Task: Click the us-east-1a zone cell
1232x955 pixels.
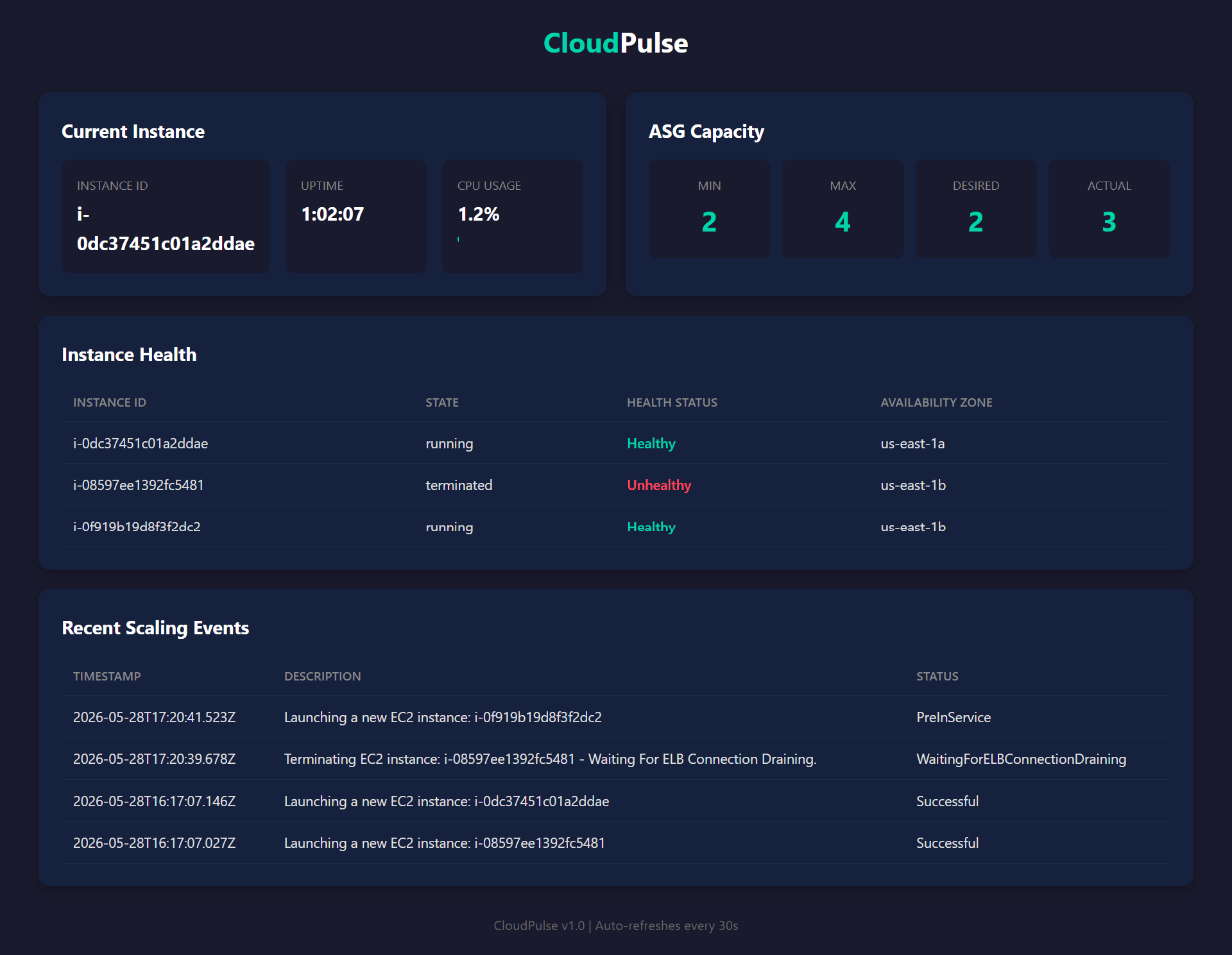Action: pyautogui.click(x=912, y=444)
